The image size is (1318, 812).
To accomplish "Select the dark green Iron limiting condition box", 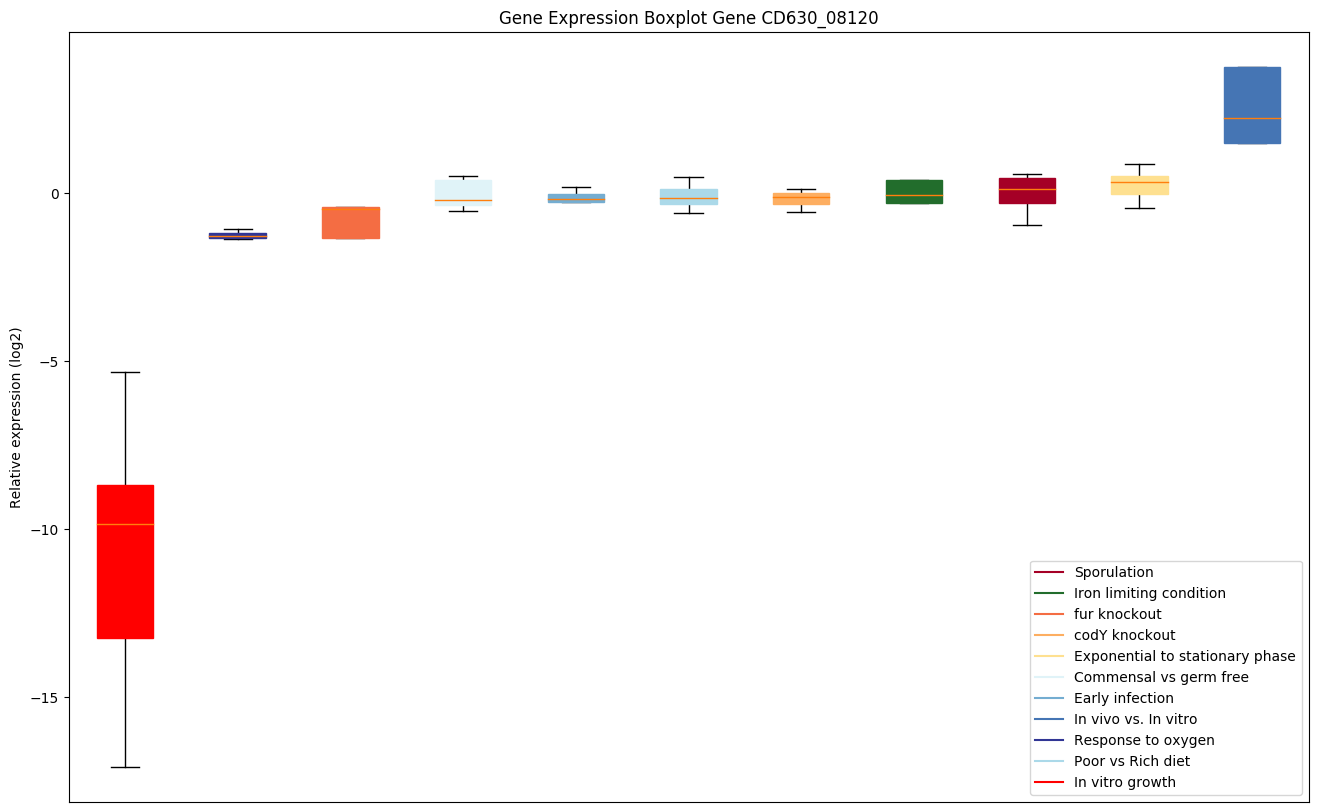I will tap(914, 191).
